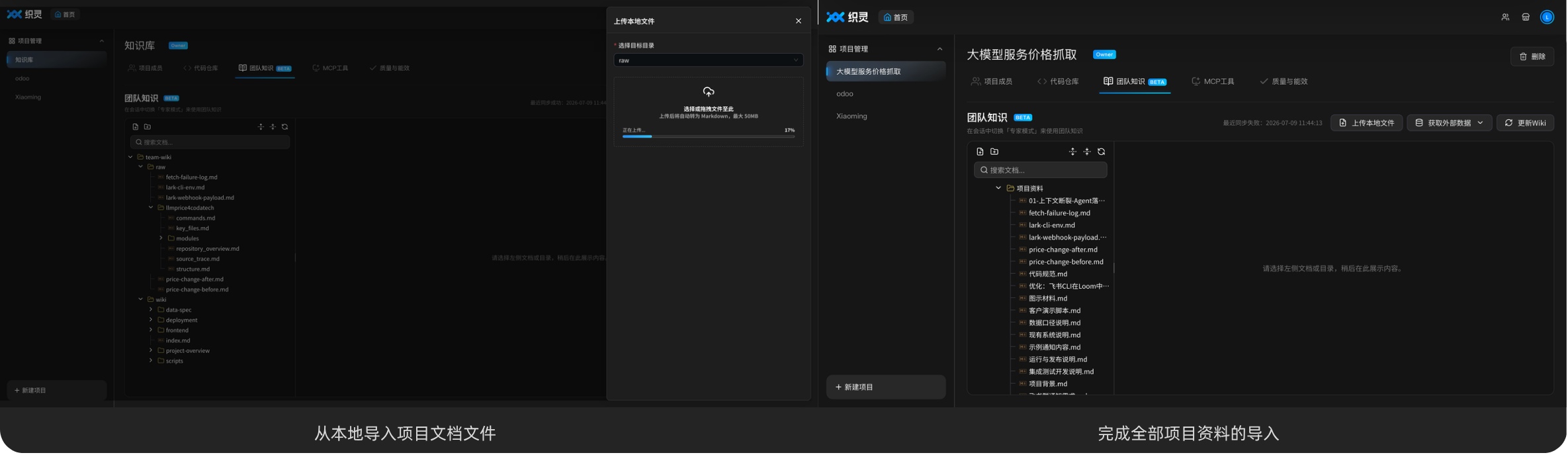1568x455 pixels.
Task: Close the 上传本地文件 upload dialog
Action: [x=798, y=21]
